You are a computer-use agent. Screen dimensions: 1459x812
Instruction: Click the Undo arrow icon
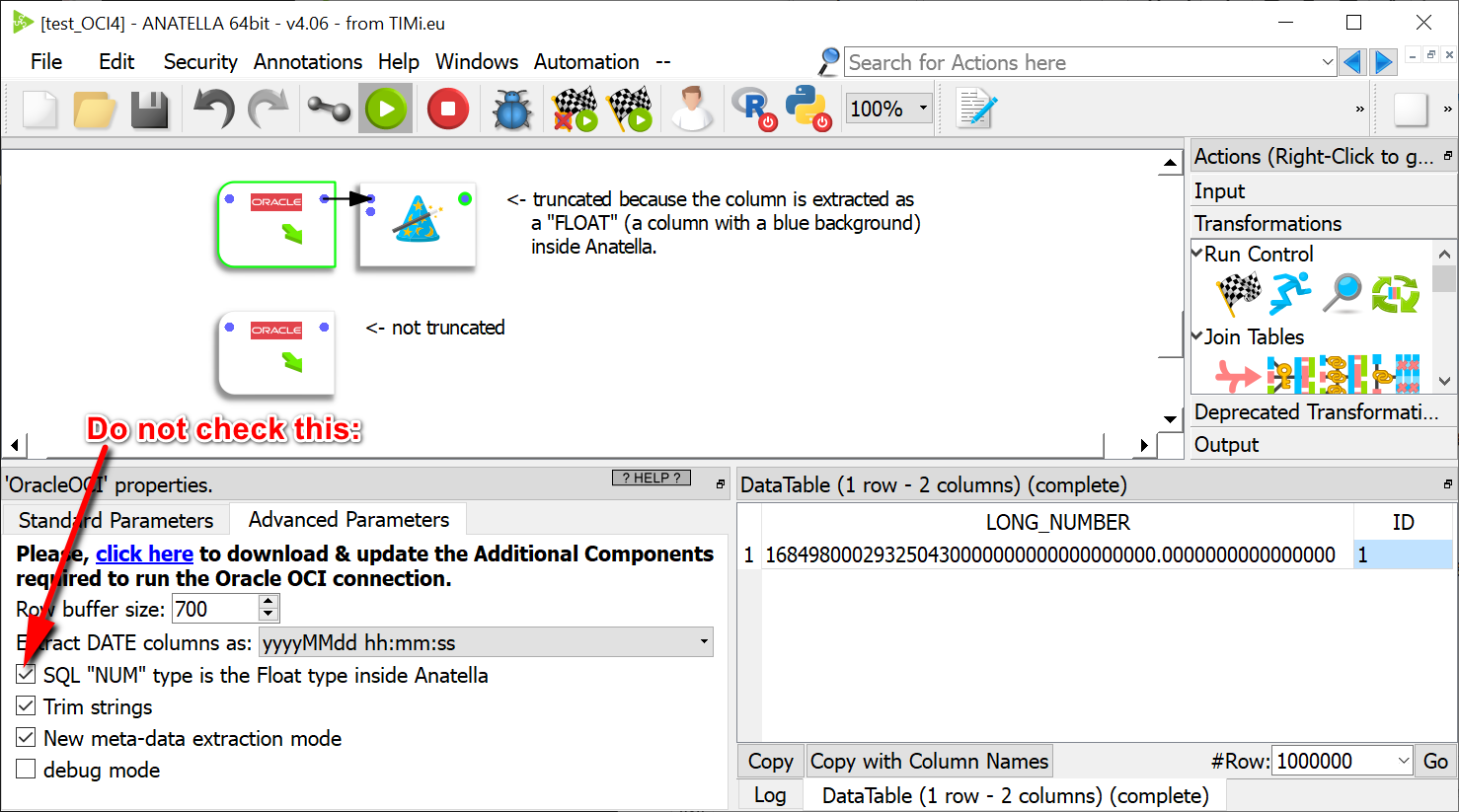(213, 109)
